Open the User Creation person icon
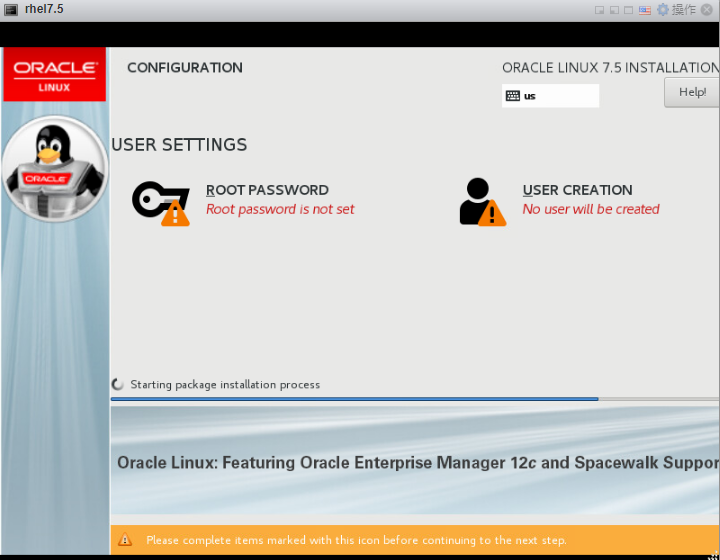The image size is (720, 560). click(482, 202)
